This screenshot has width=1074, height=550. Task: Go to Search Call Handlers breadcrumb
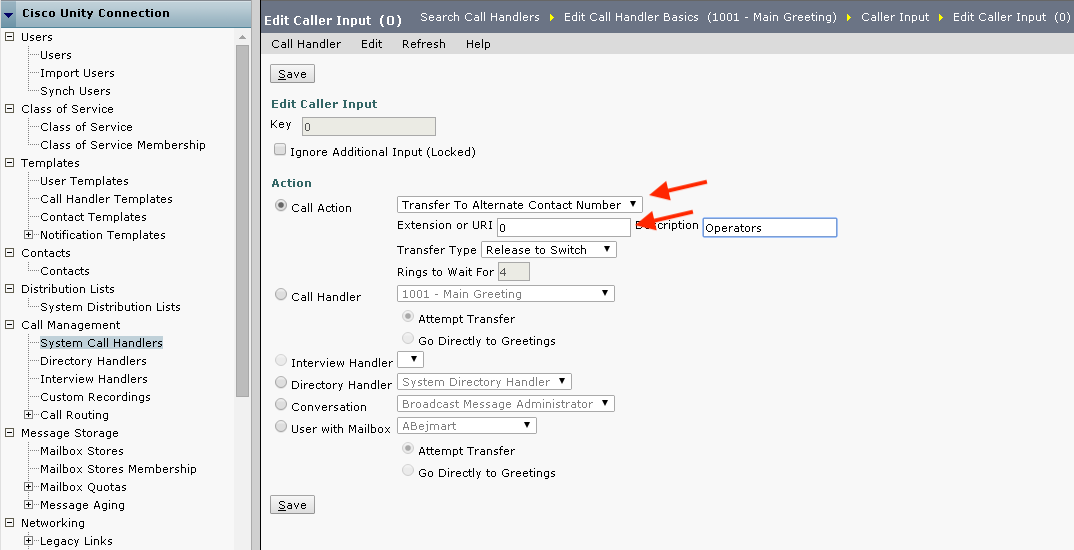tap(479, 17)
